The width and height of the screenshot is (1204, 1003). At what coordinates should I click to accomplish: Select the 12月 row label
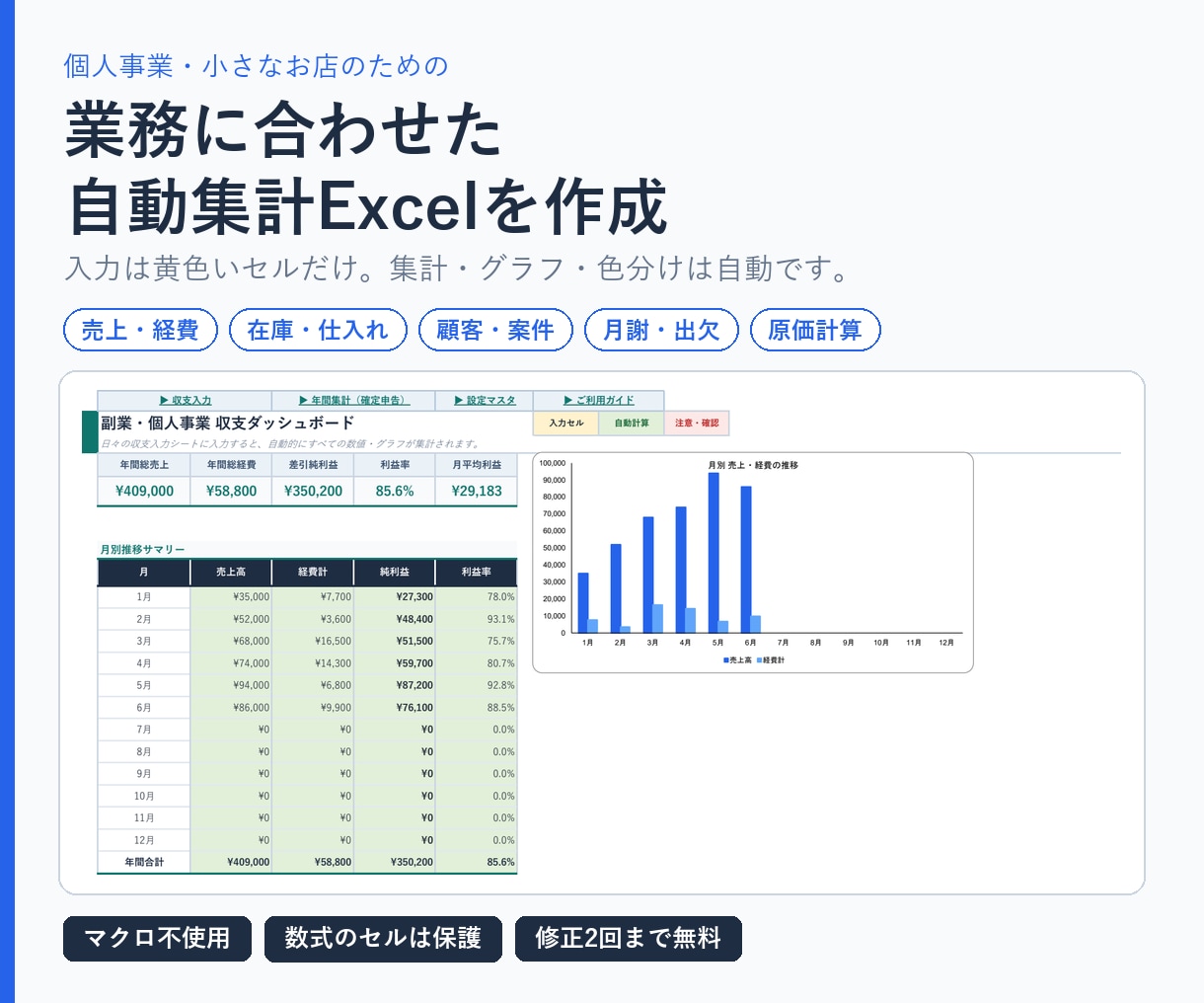point(144,840)
